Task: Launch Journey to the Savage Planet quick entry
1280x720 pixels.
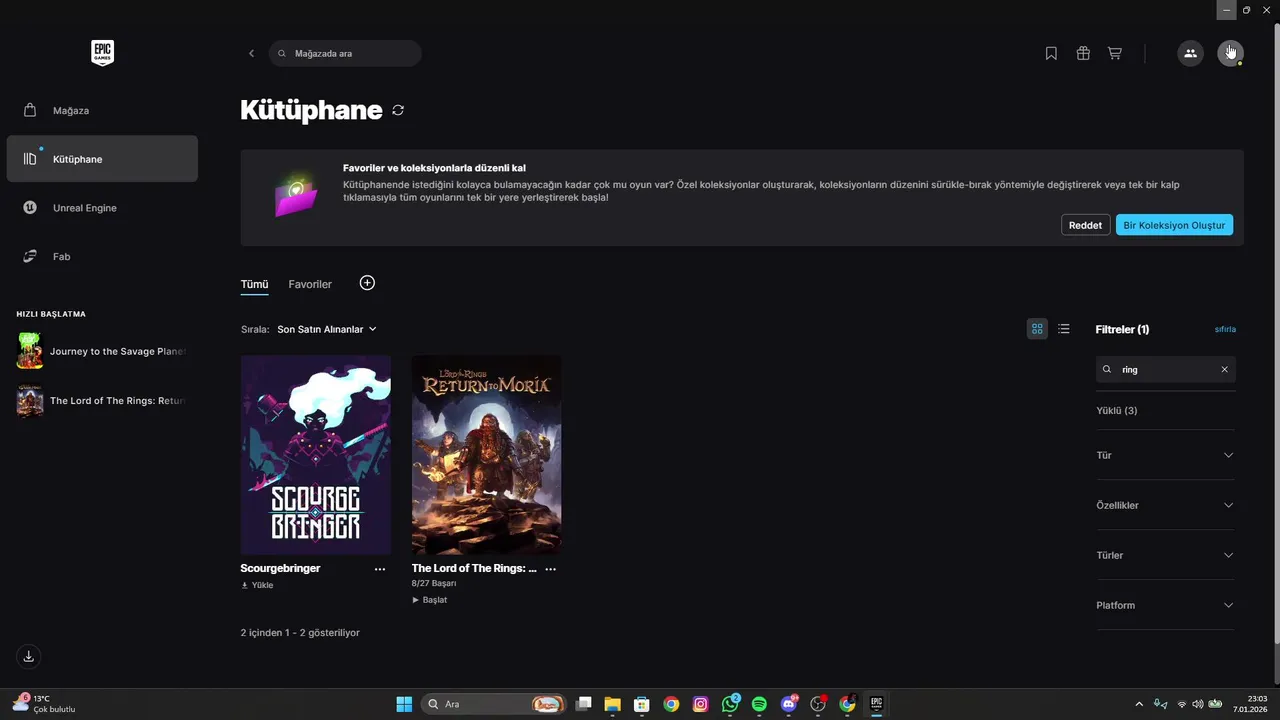Action: (x=102, y=351)
